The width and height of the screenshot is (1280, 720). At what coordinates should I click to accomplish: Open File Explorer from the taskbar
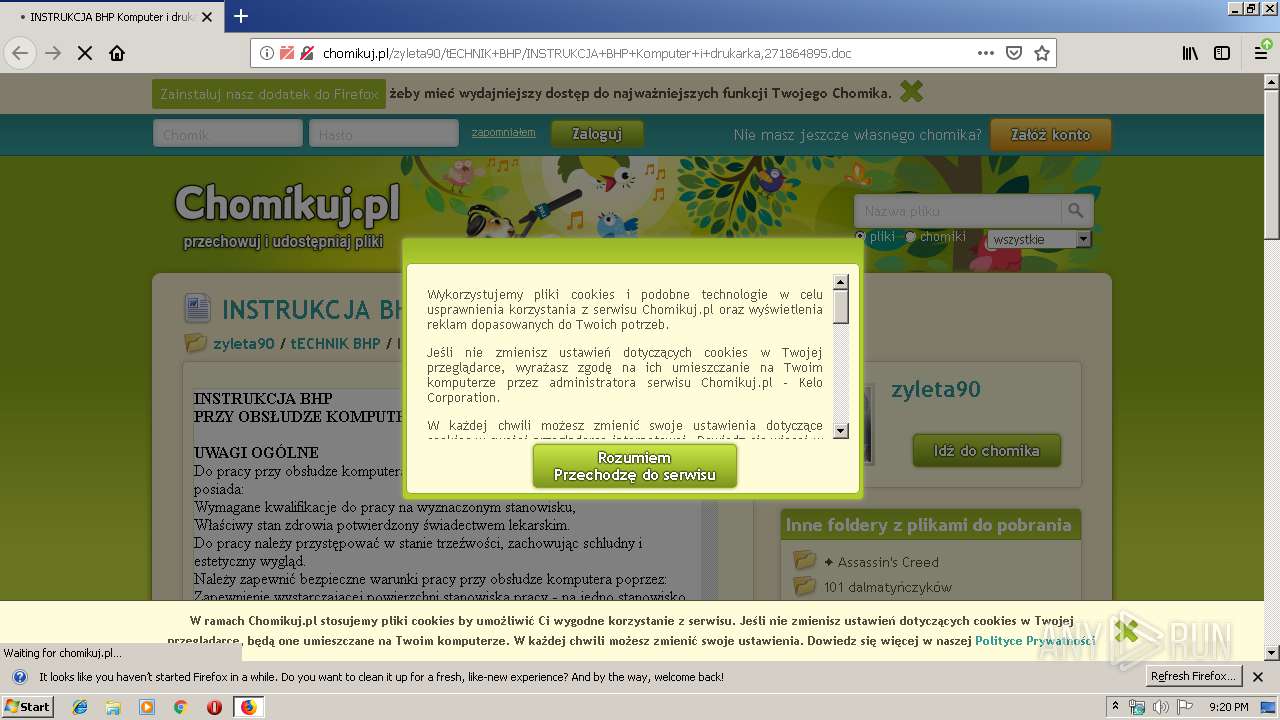point(113,707)
